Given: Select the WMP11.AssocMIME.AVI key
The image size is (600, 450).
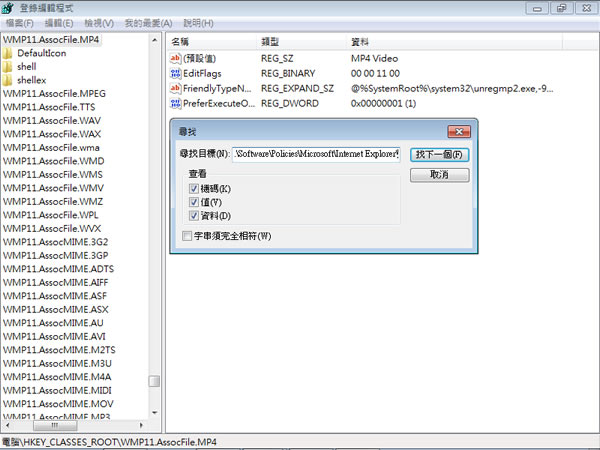Looking at the screenshot, I should tap(54, 336).
